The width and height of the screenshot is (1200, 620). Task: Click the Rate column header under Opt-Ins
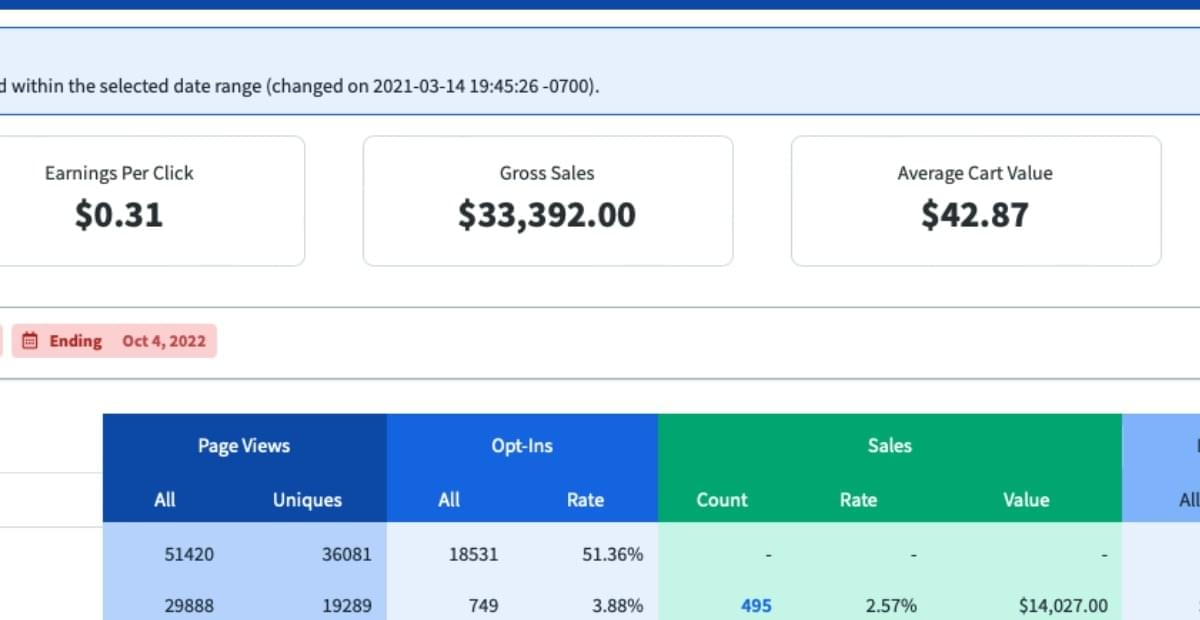[x=585, y=500]
